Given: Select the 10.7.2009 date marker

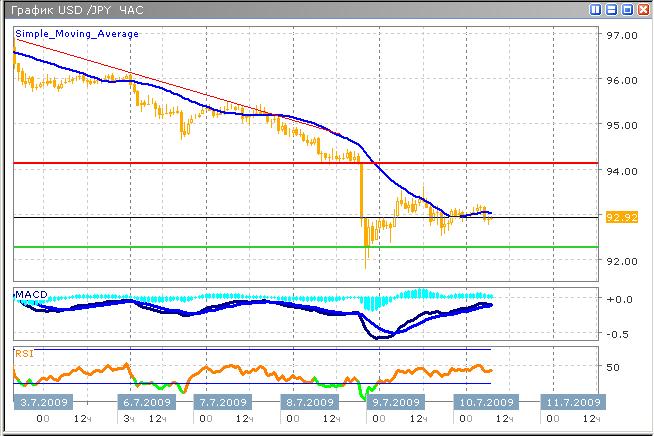Looking at the screenshot, I should 486,402.
